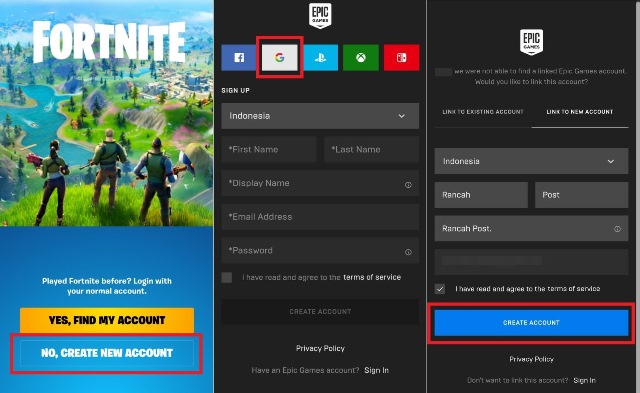Use the Nintendo Switch sign-up icon
640x393 pixels.
click(x=402, y=58)
